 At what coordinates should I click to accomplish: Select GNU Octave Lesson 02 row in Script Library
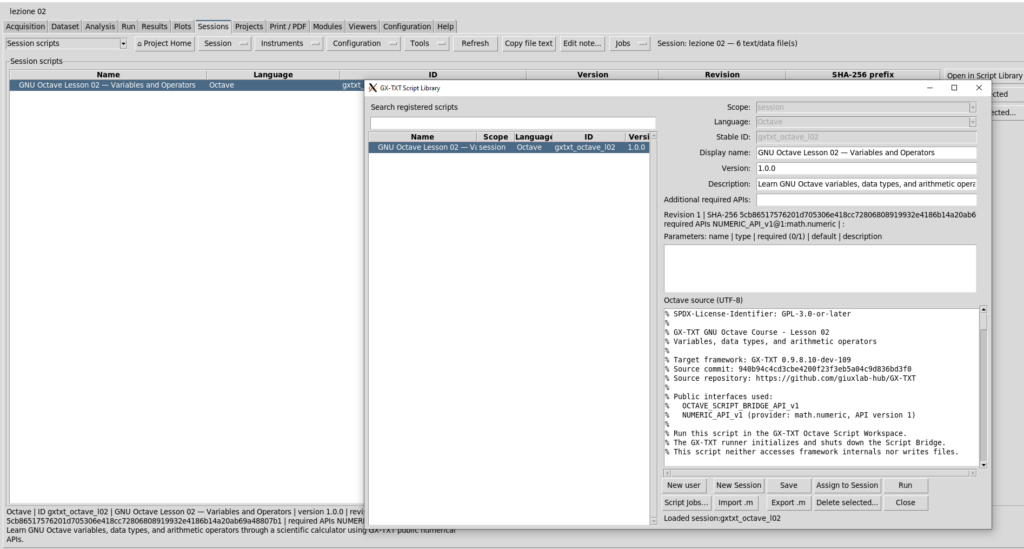click(509, 148)
